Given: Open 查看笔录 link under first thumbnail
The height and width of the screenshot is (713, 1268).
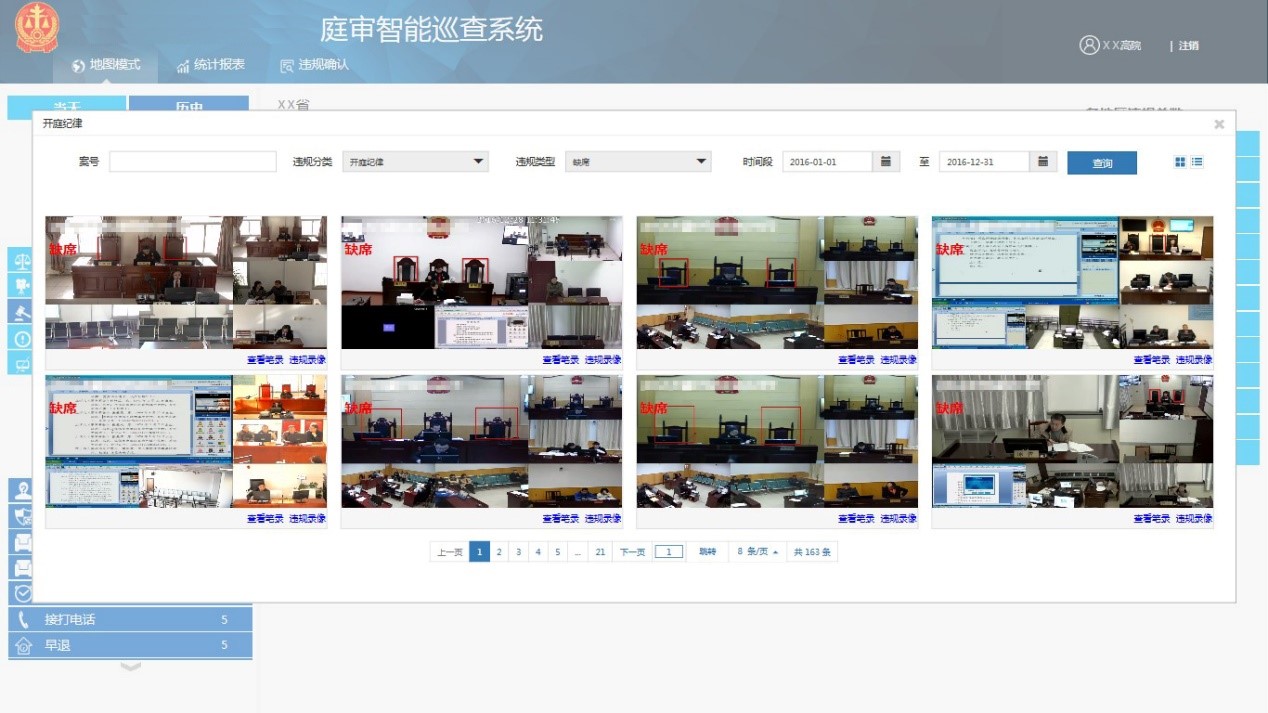Looking at the screenshot, I should (x=265, y=360).
